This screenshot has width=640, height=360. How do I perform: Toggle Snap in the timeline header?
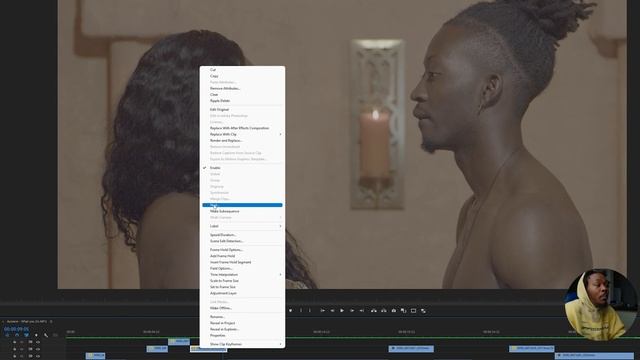click(x=17, y=335)
